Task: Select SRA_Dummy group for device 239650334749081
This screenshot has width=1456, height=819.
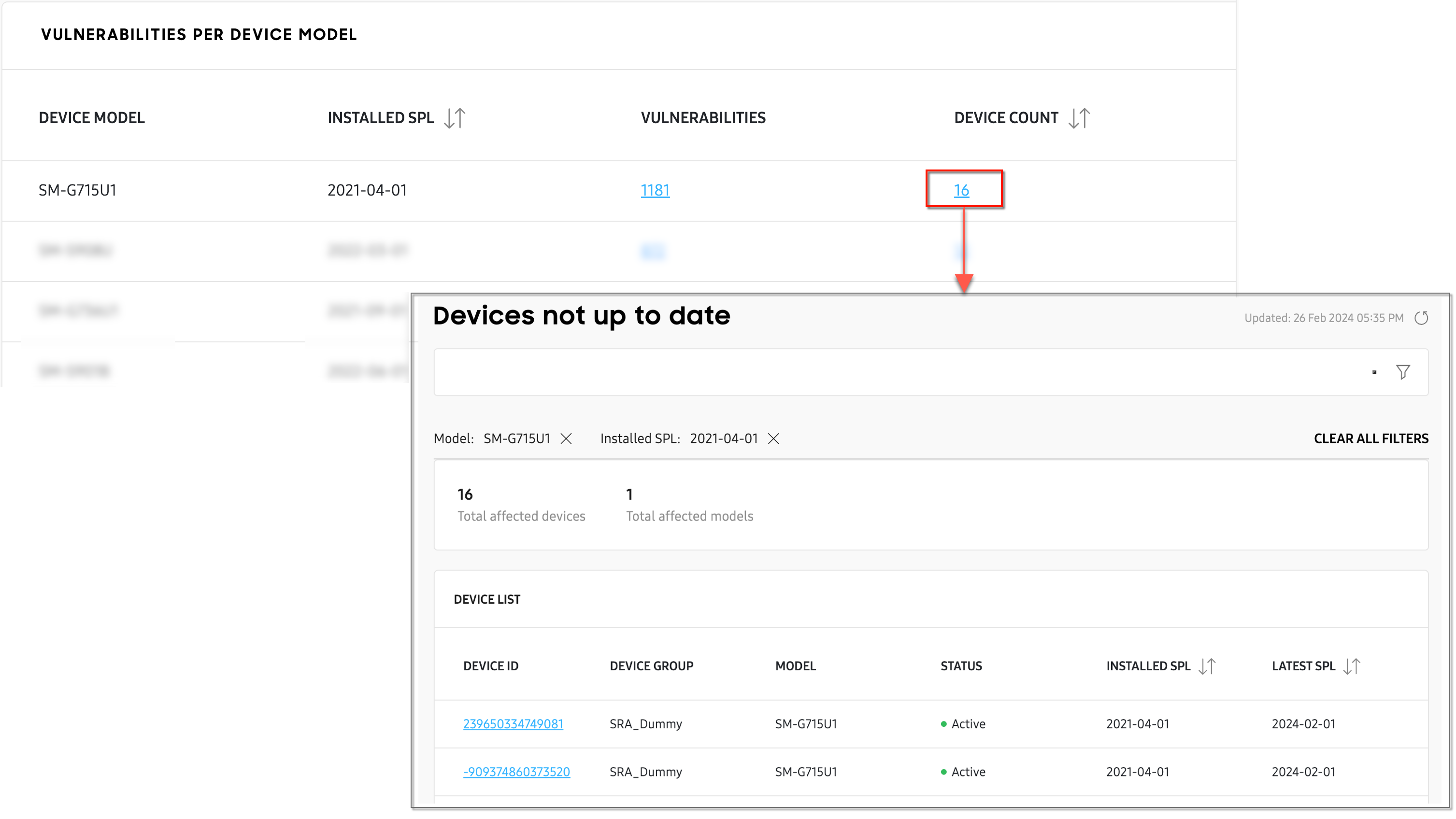Action: pyautogui.click(x=645, y=724)
